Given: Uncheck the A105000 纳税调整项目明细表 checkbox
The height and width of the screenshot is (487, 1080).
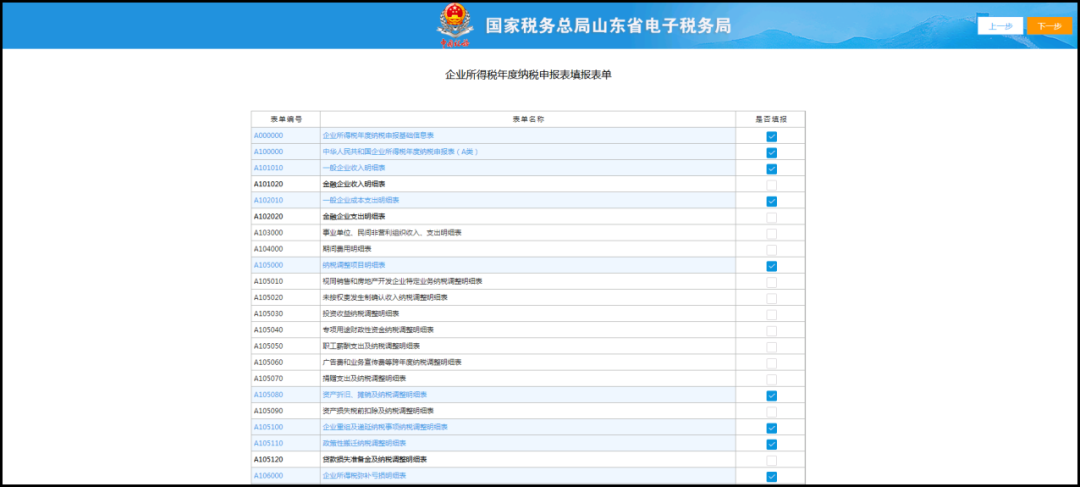Looking at the screenshot, I should tap(771, 266).
